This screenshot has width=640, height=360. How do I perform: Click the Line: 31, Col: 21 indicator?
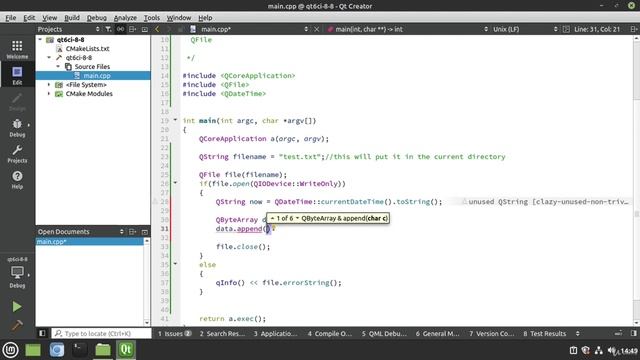pos(597,29)
